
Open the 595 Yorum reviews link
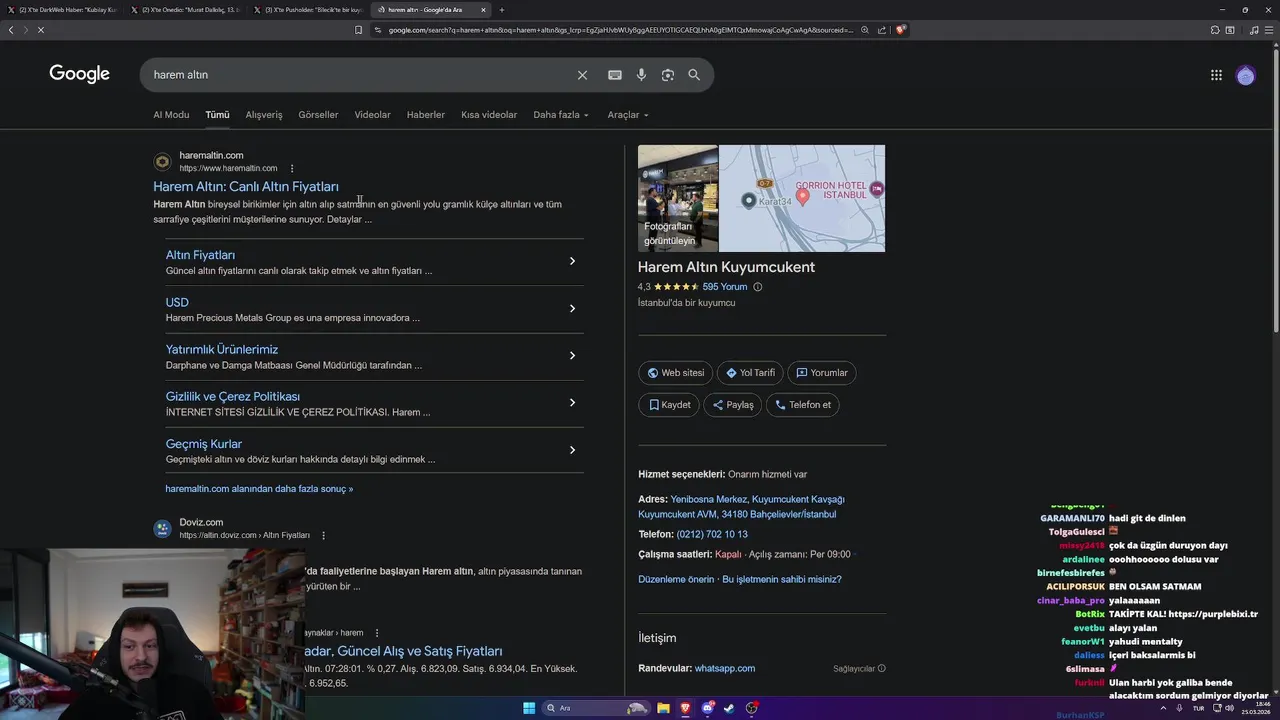click(x=725, y=287)
